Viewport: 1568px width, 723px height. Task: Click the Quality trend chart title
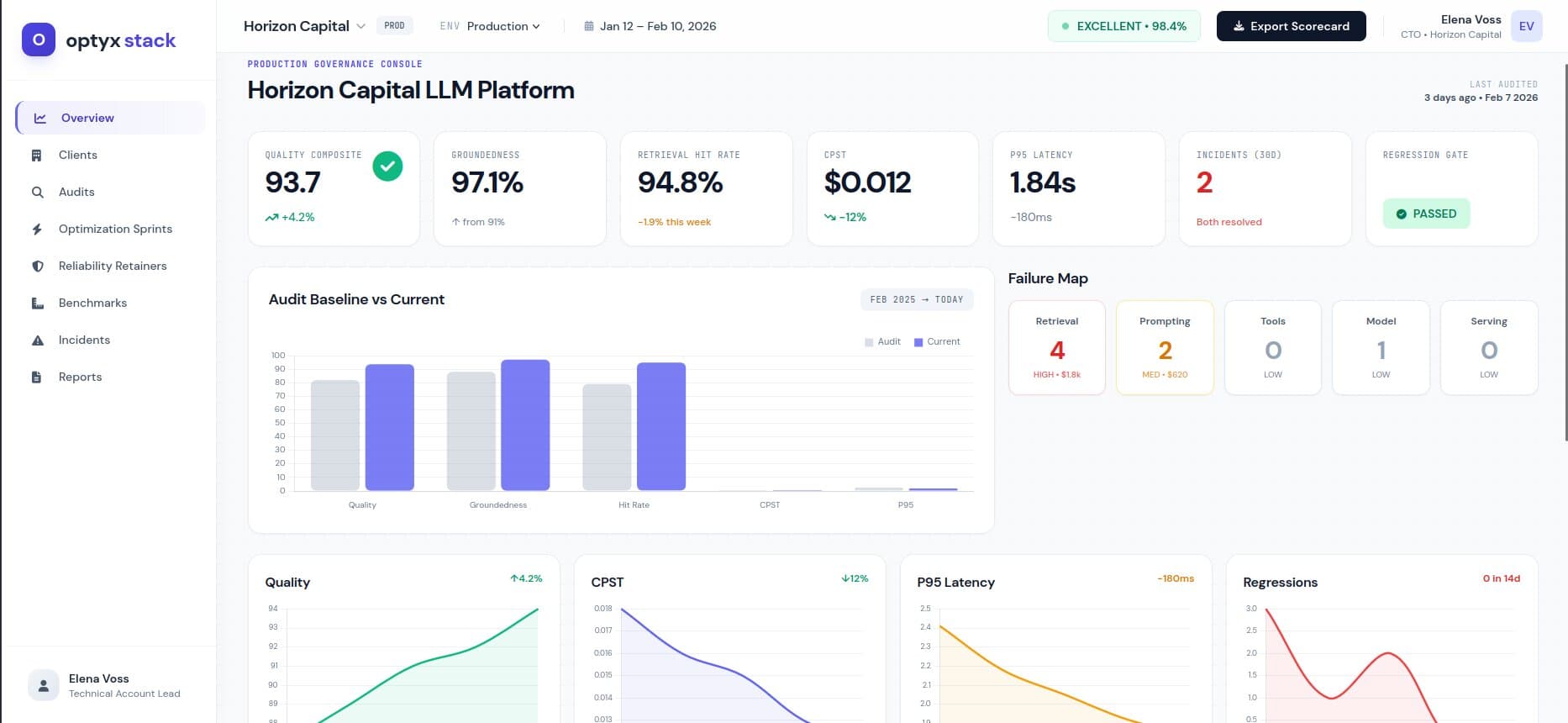click(x=287, y=583)
